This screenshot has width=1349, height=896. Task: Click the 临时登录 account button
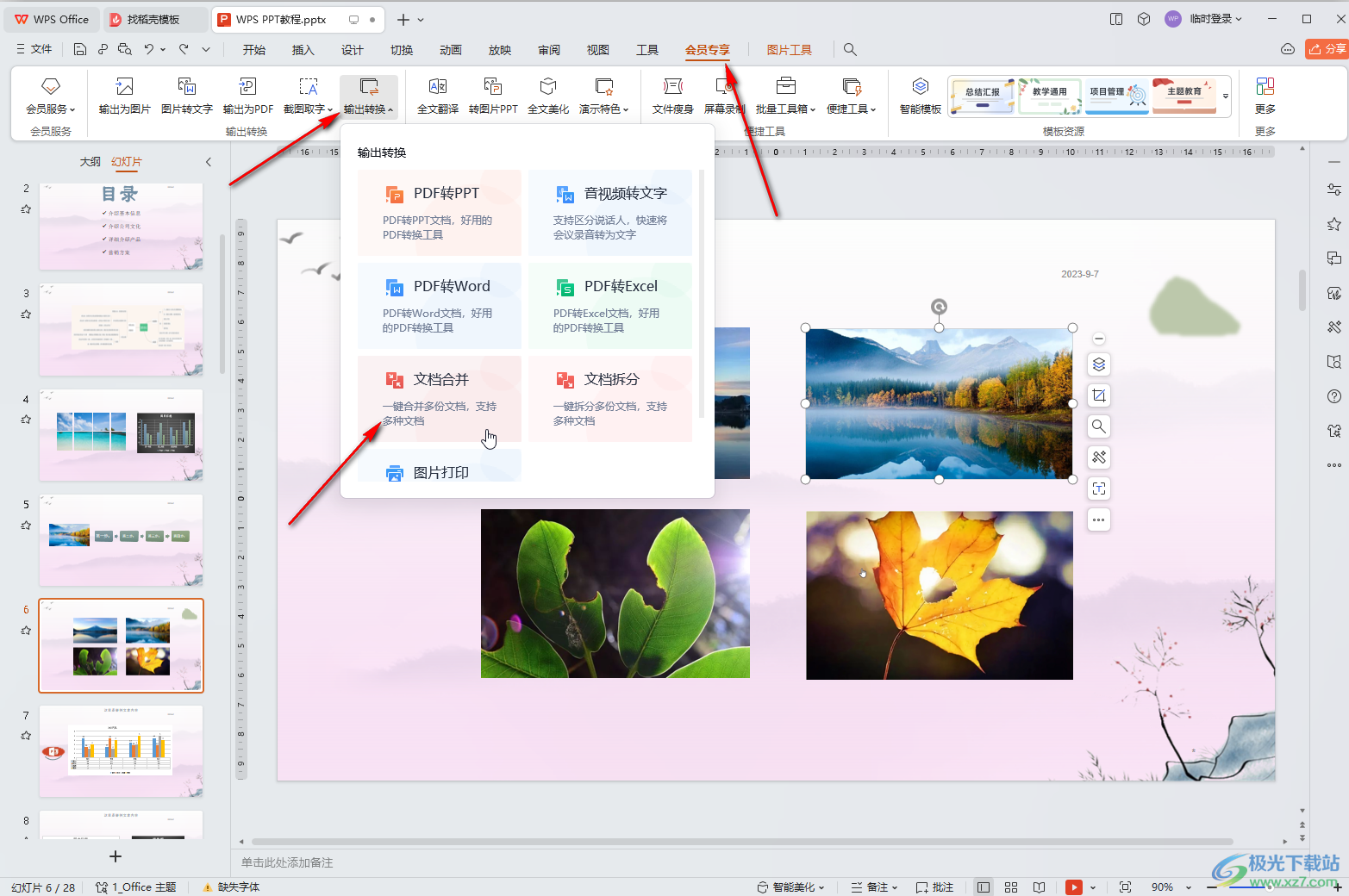[x=1204, y=19]
